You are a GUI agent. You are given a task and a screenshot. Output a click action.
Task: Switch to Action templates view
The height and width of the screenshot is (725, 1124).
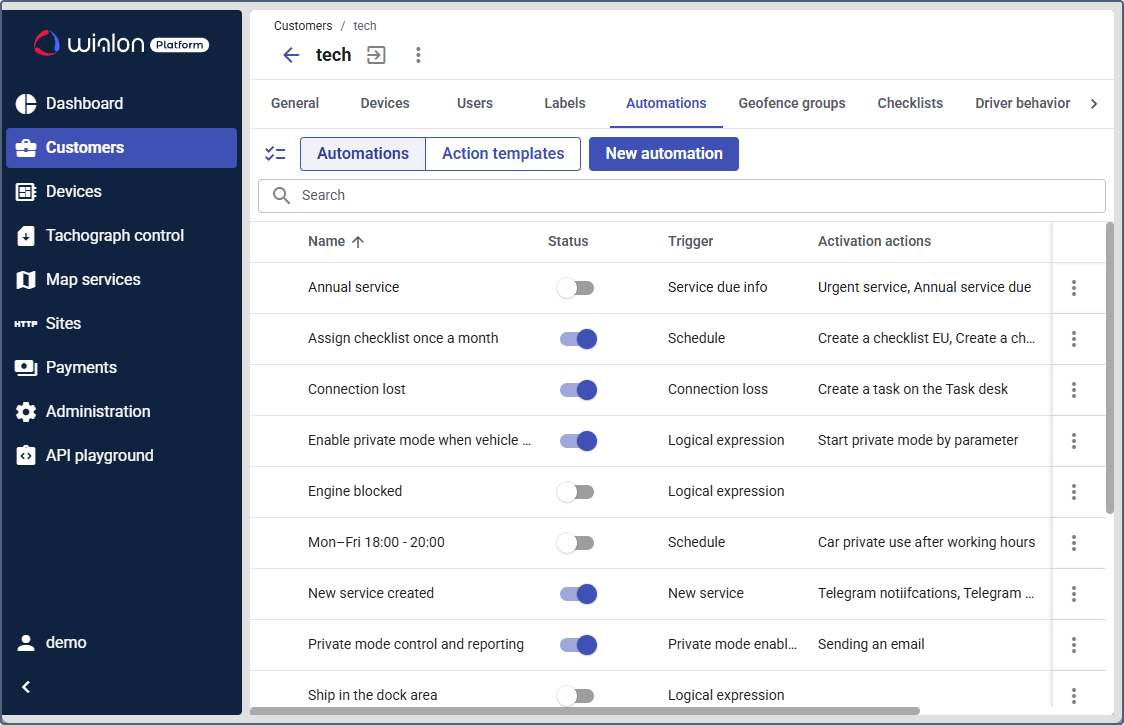pos(503,153)
